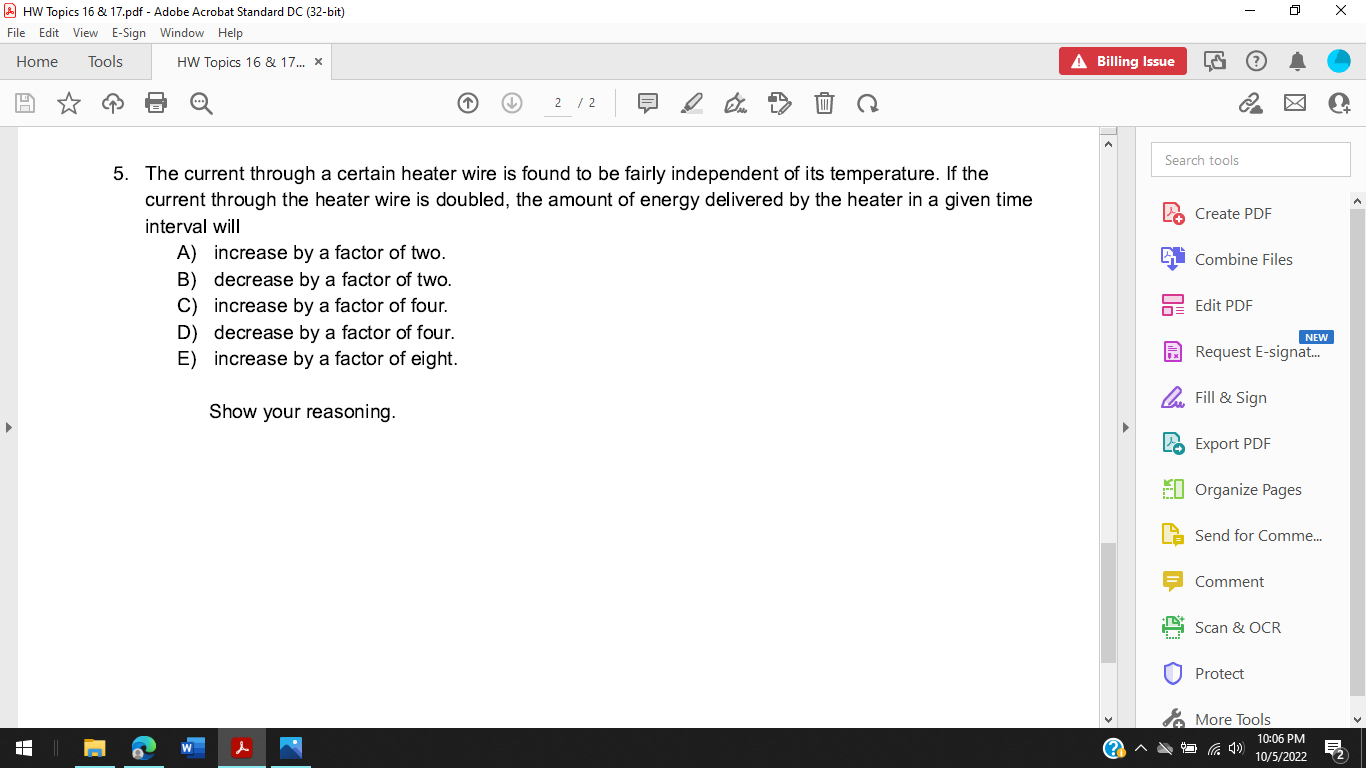This screenshot has height=768, width=1366.
Task: Open the Billing Issue notice
Action: pos(1122,61)
